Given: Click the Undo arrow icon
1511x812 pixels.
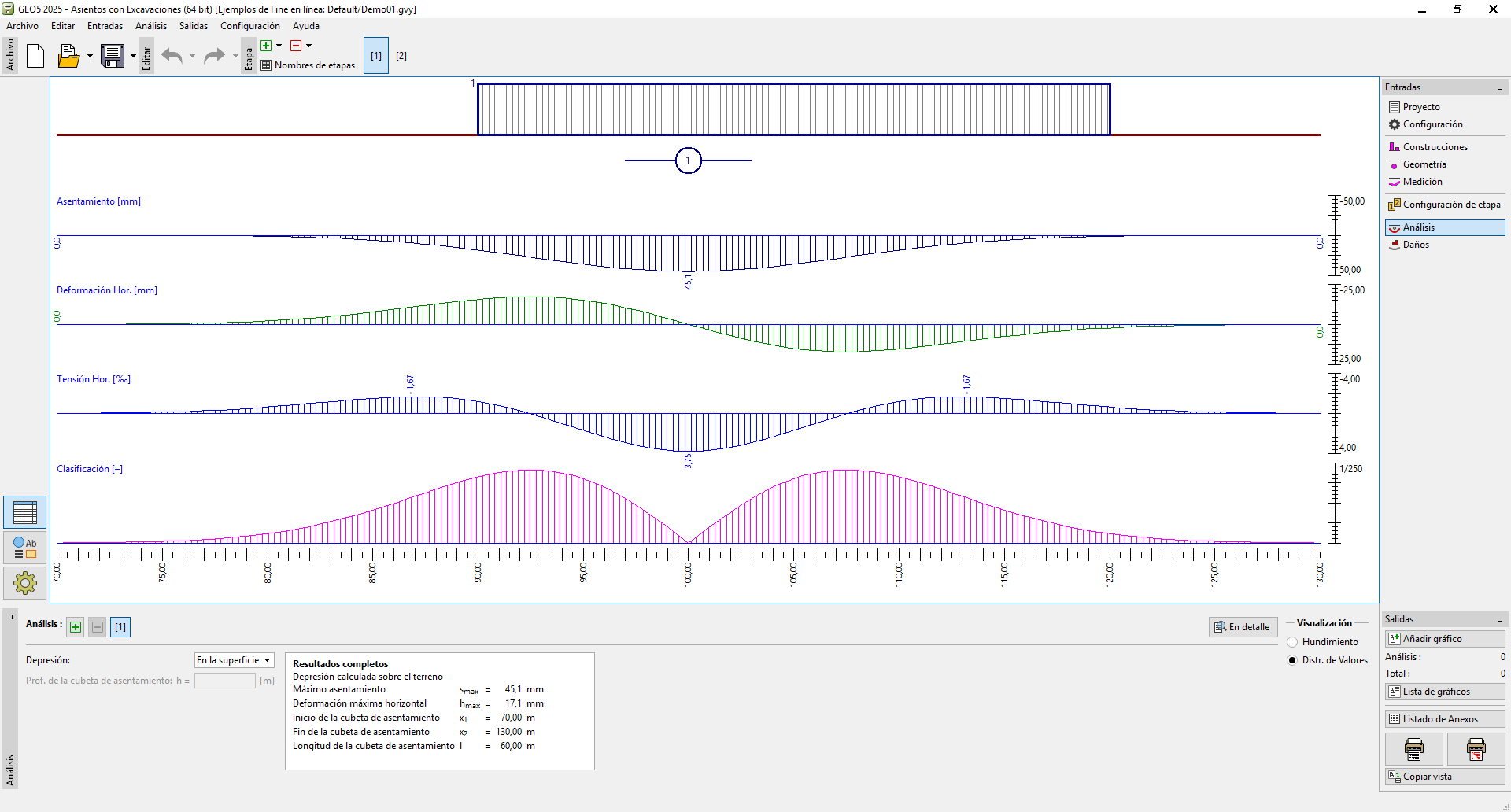Looking at the screenshot, I should click(x=172, y=56).
